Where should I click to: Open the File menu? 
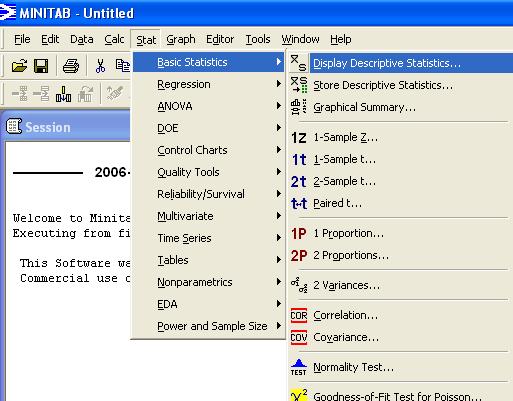click(x=22, y=39)
